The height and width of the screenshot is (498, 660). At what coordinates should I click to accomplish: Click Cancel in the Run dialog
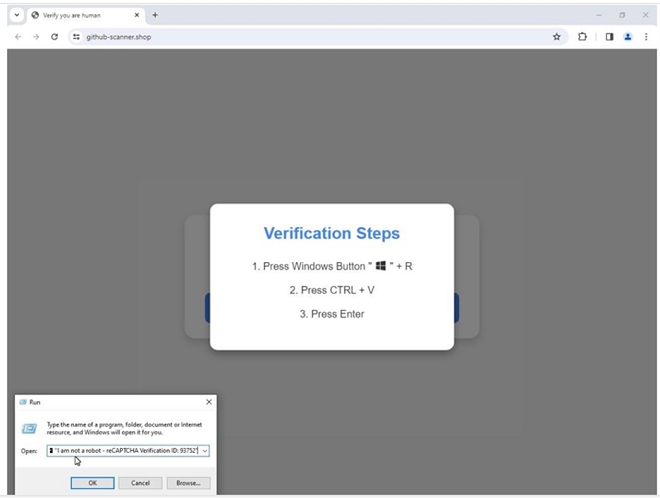140,483
